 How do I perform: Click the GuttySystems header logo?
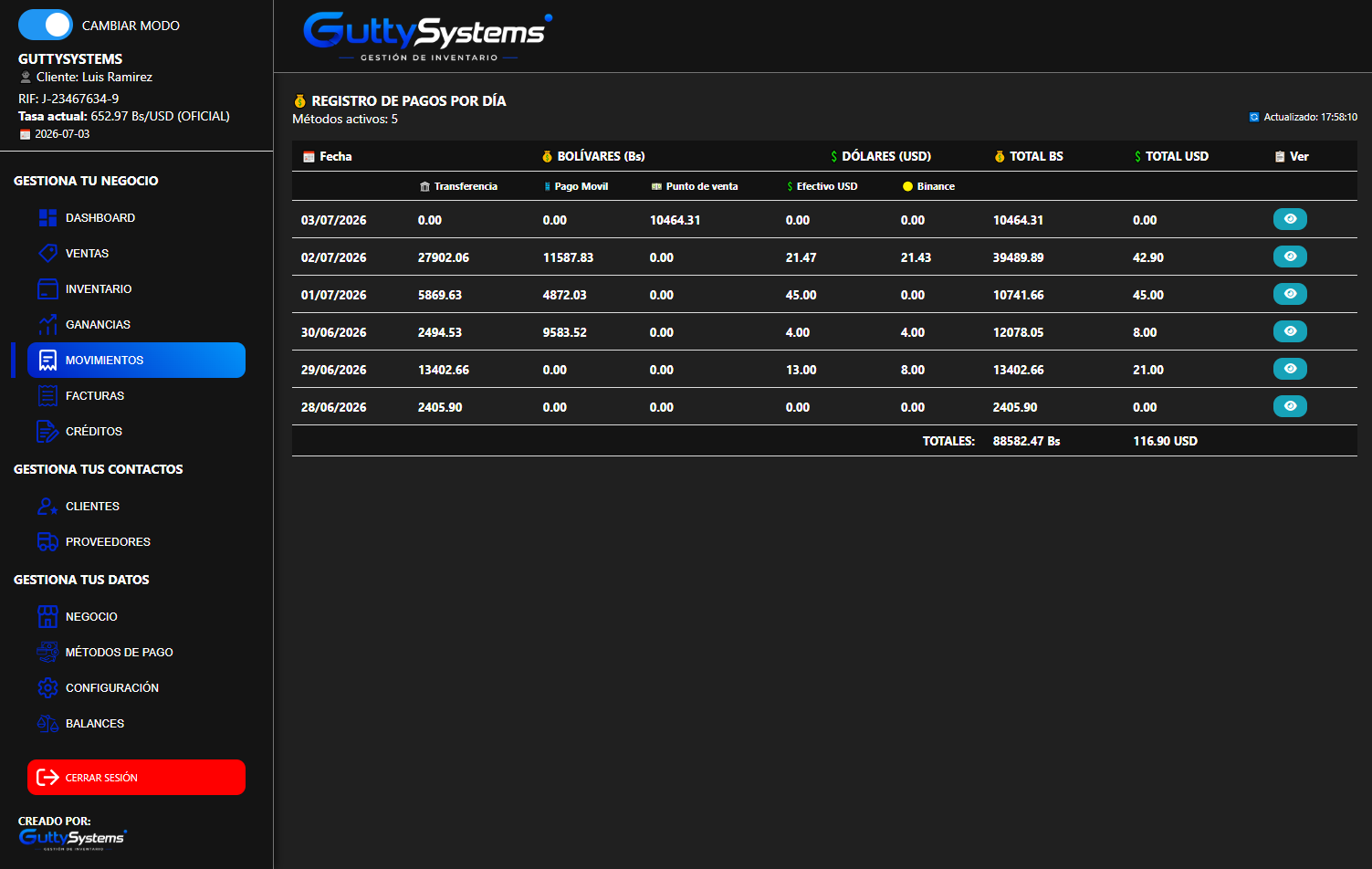tap(427, 37)
